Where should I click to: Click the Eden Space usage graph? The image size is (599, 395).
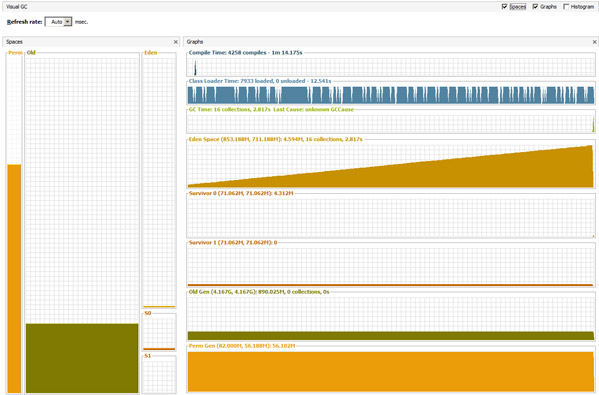tap(391, 165)
